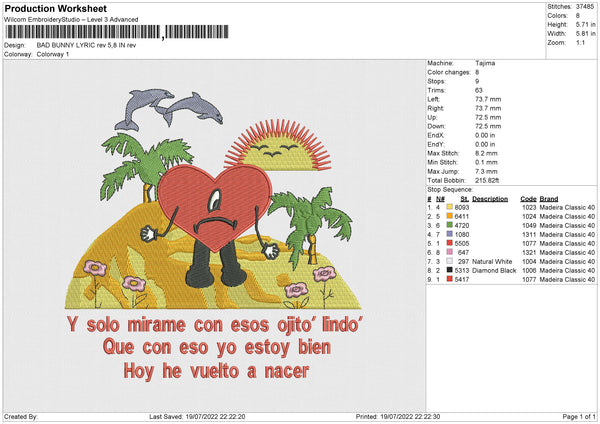Click the red swatch beside stitch count 5505
The height and width of the screenshot is (424, 600).
coord(450,243)
